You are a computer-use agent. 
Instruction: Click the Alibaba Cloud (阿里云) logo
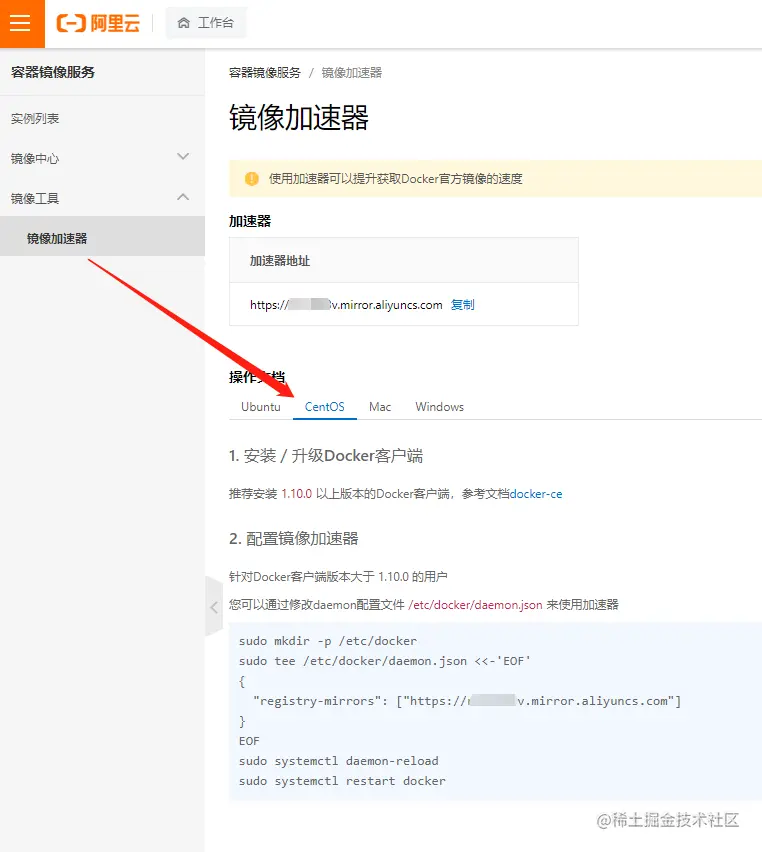pos(98,23)
